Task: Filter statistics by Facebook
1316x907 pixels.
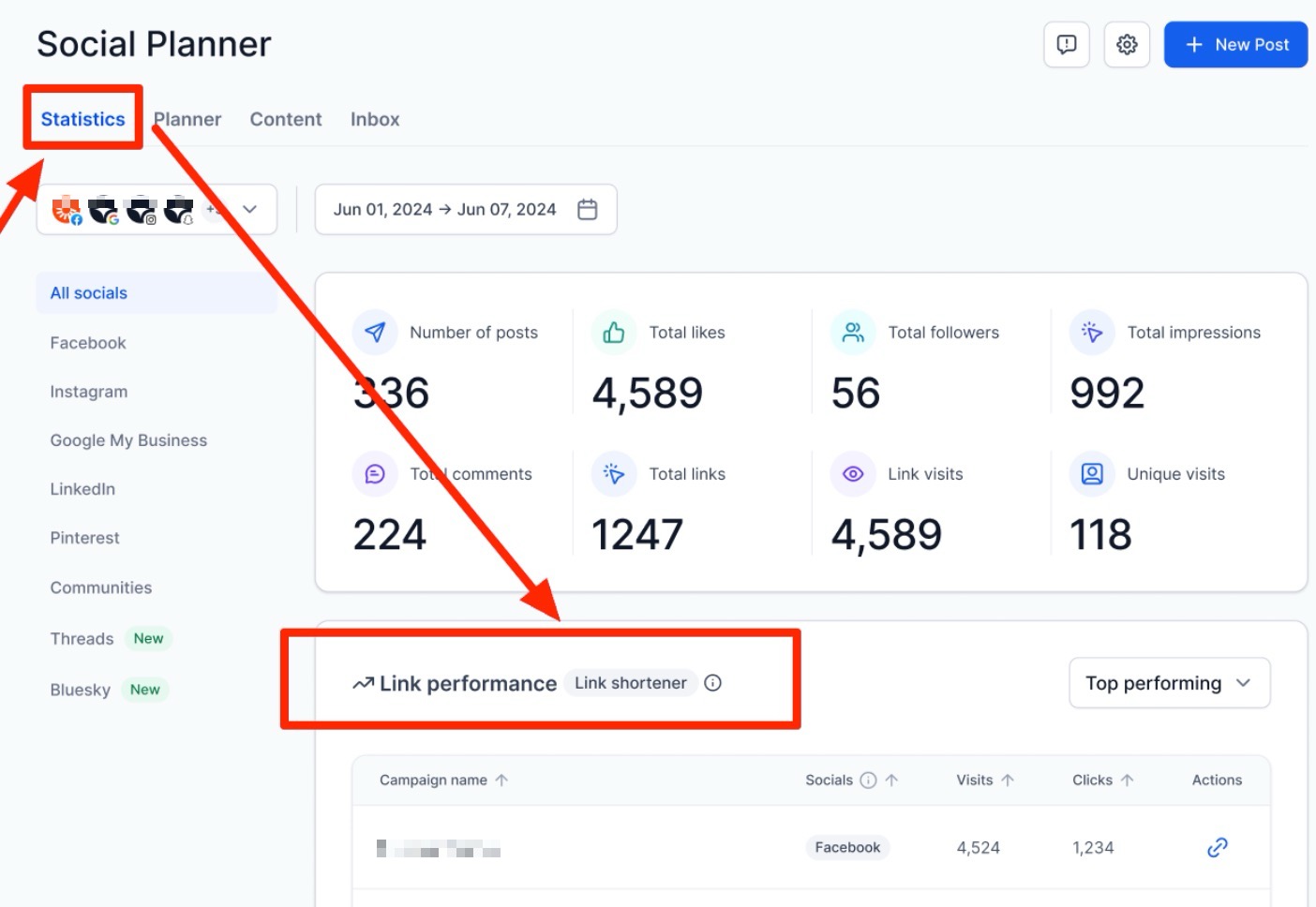Action: [x=88, y=343]
